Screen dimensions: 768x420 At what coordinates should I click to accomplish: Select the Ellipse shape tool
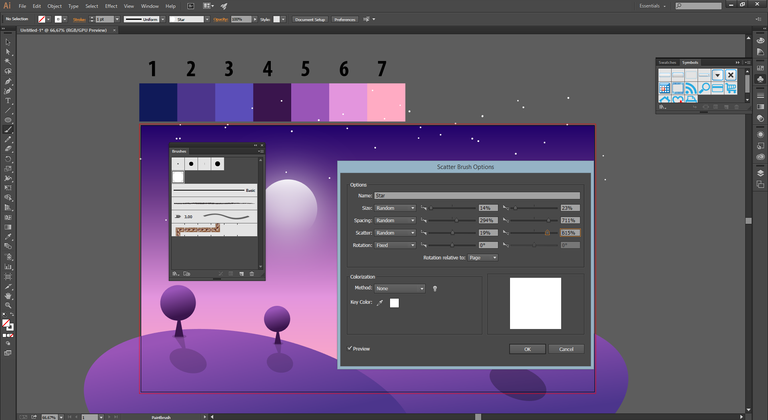[8, 120]
